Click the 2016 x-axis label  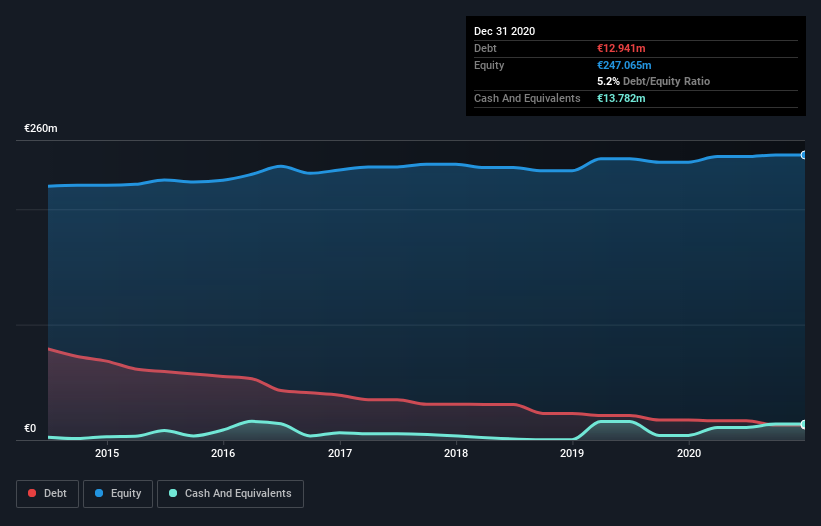[x=223, y=453]
